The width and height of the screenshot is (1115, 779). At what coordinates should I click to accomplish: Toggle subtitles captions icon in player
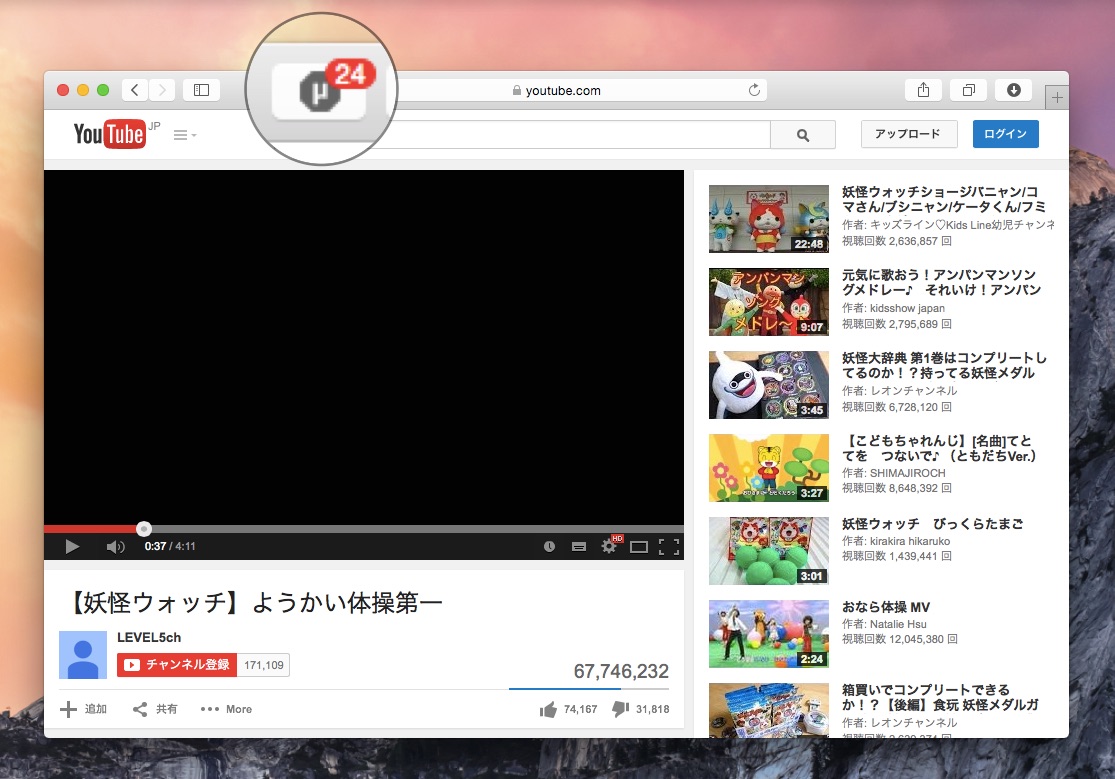[579, 546]
